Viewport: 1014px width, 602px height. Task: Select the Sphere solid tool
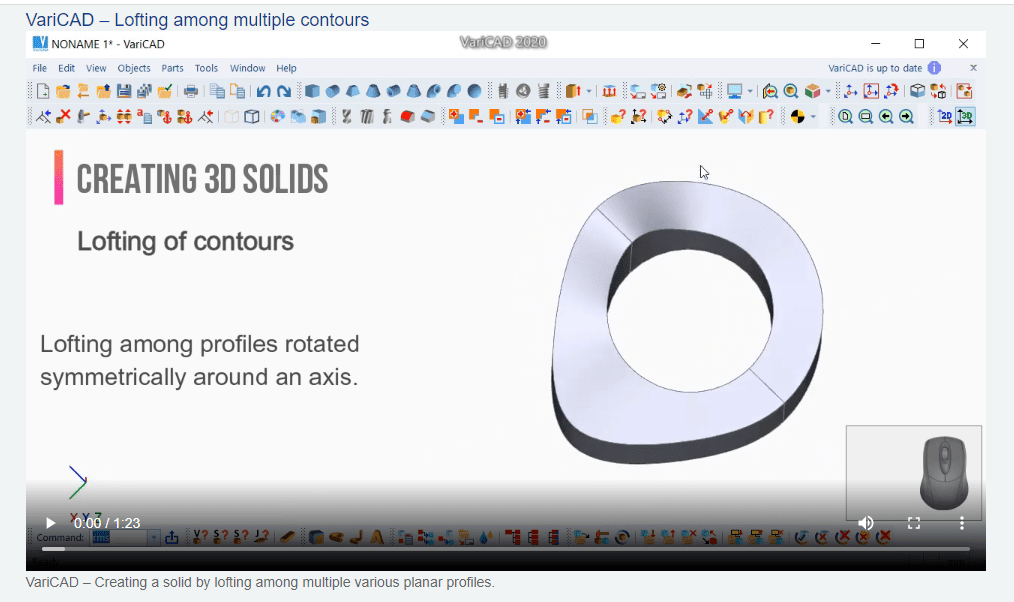[475, 91]
